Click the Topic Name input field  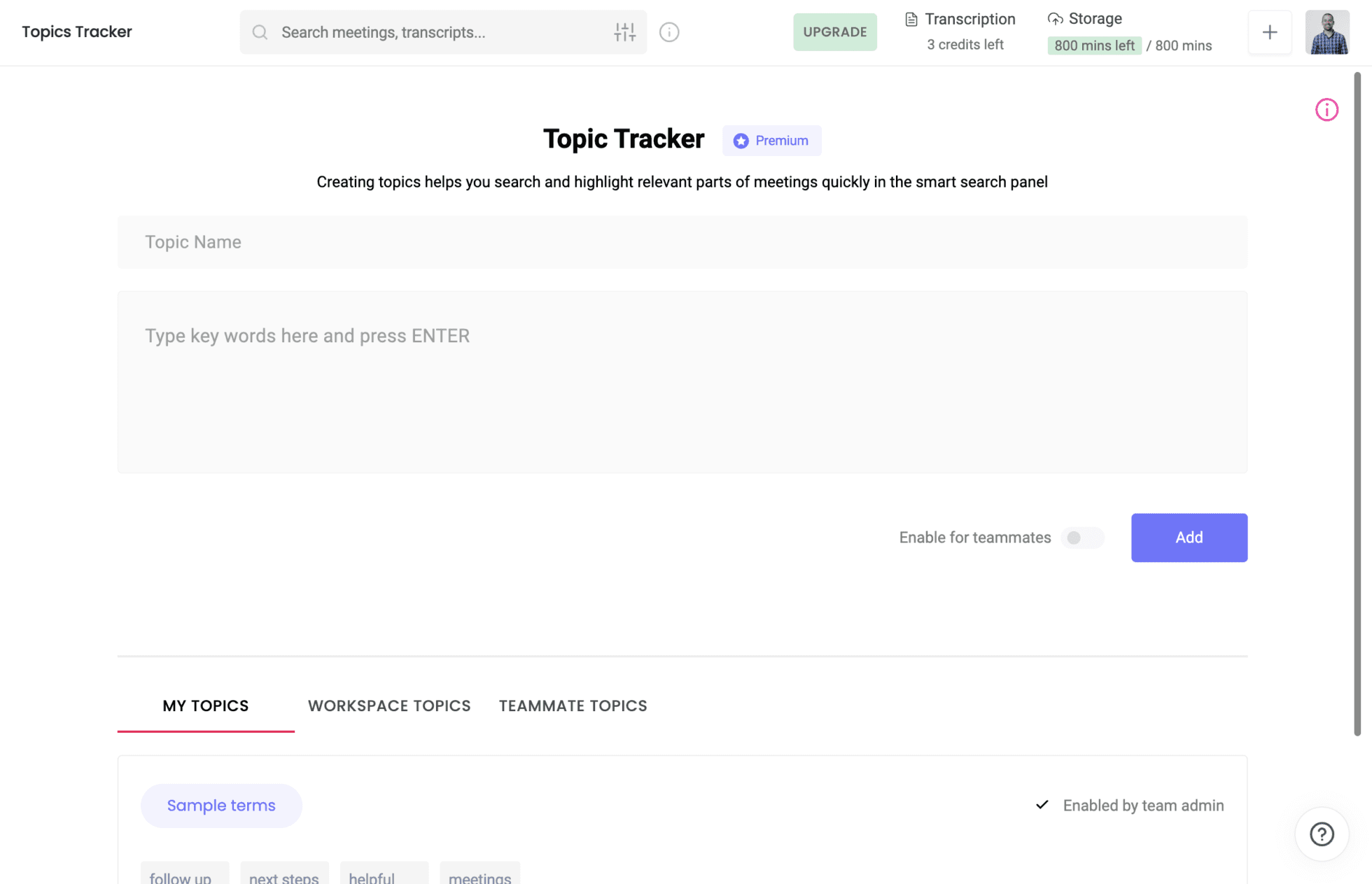pyautogui.click(x=682, y=242)
